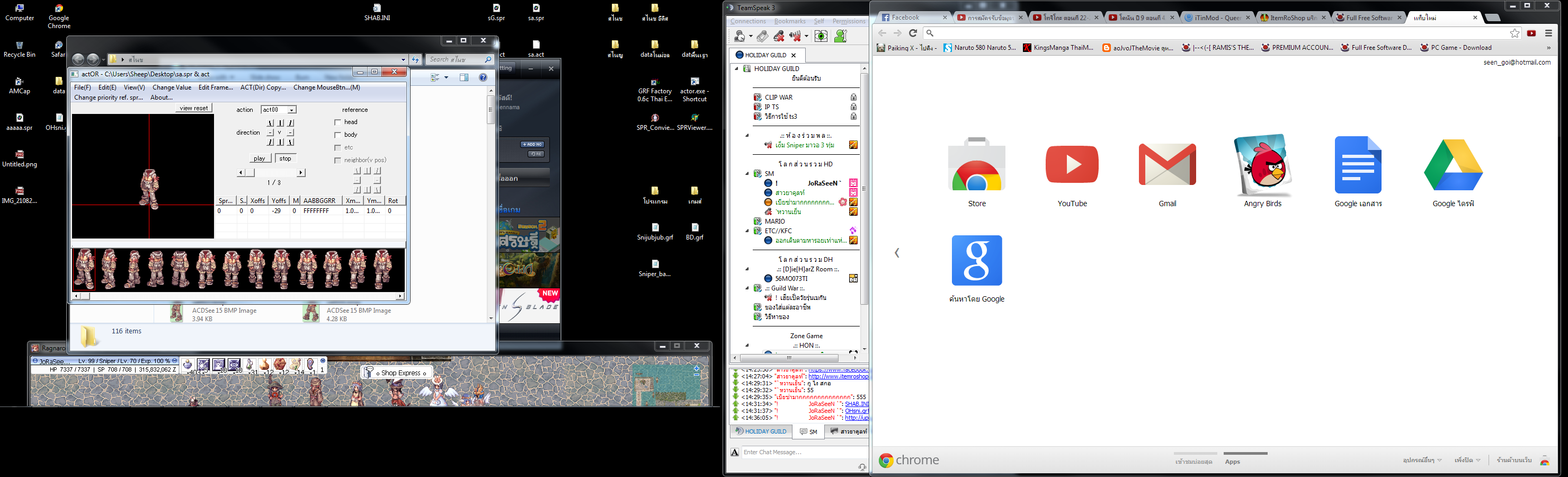Image resolution: width=1568 pixels, height=477 pixels.
Task: Enable the head reference checkbox
Action: coord(338,122)
